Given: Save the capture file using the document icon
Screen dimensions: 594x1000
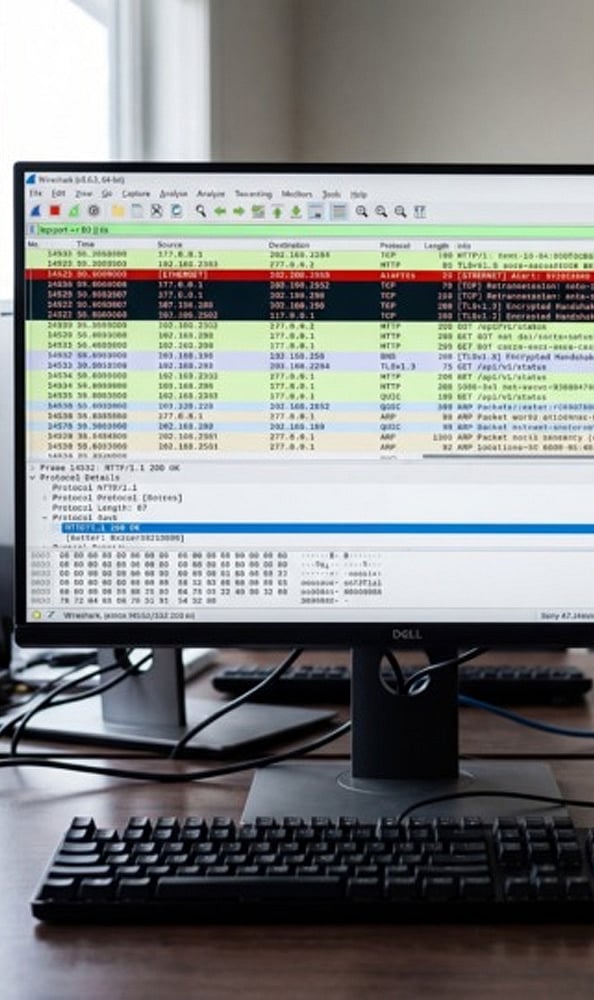Looking at the screenshot, I should (x=137, y=211).
